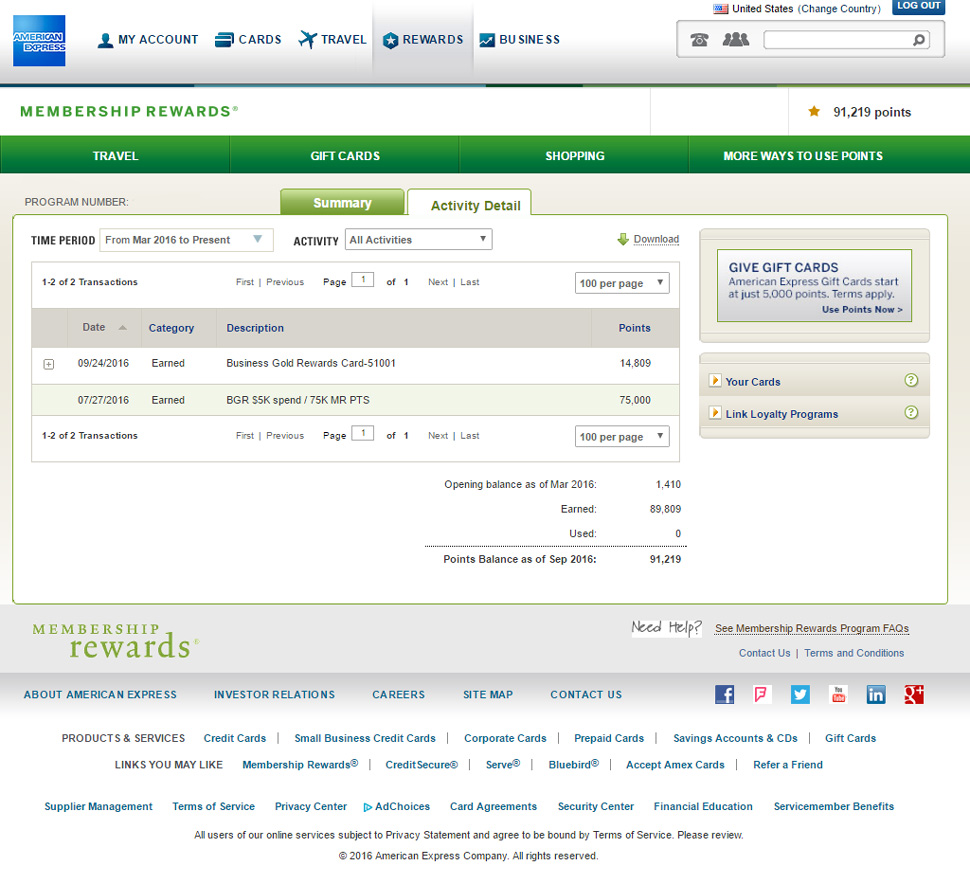Click the Description column header
The width and height of the screenshot is (970, 884).
click(x=255, y=328)
